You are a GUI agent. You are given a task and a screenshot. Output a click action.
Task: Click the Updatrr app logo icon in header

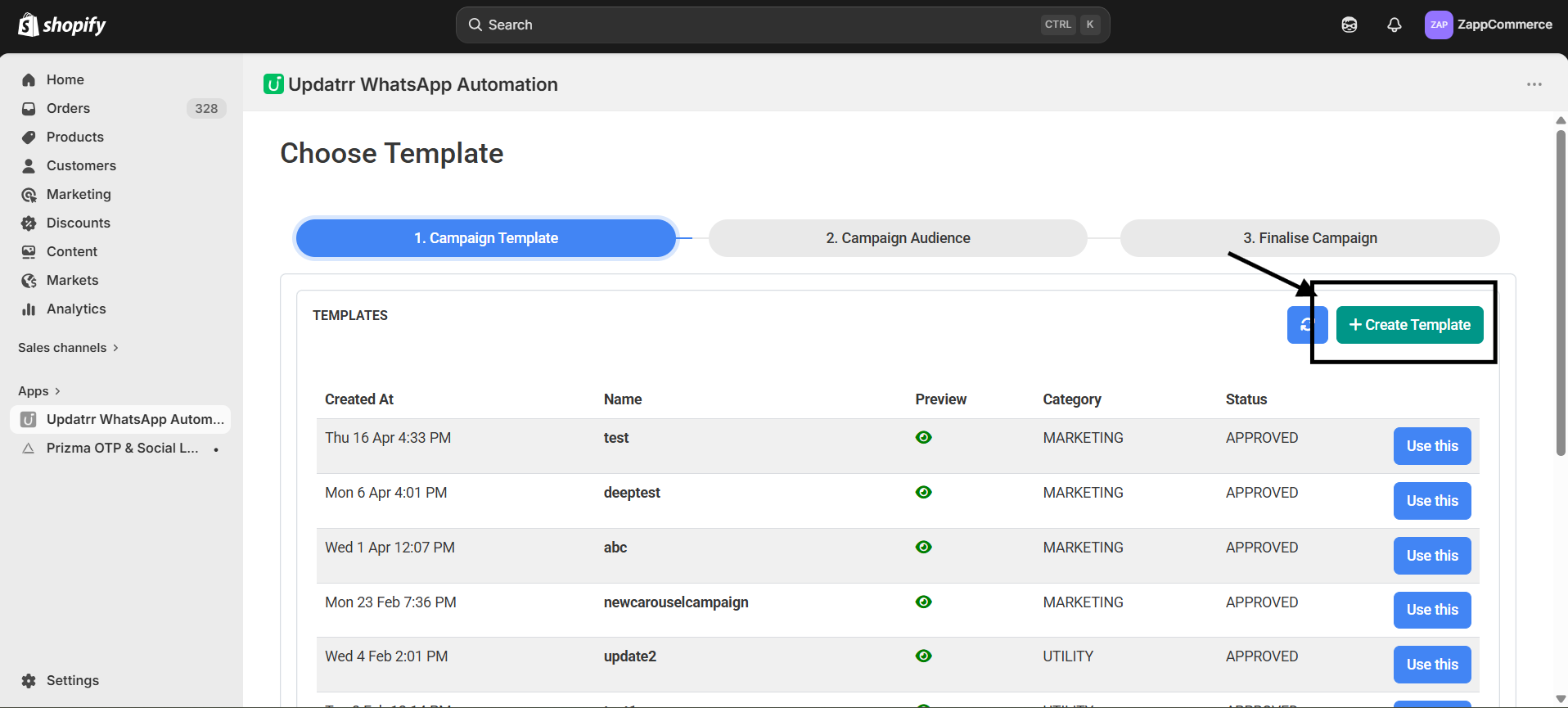[x=273, y=84]
